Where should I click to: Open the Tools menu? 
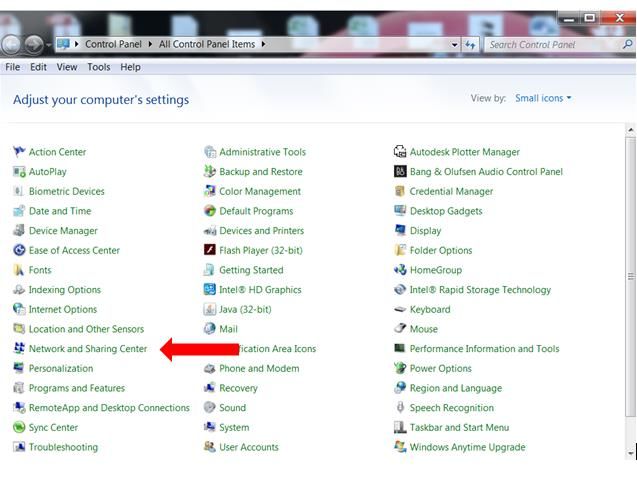click(x=99, y=67)
